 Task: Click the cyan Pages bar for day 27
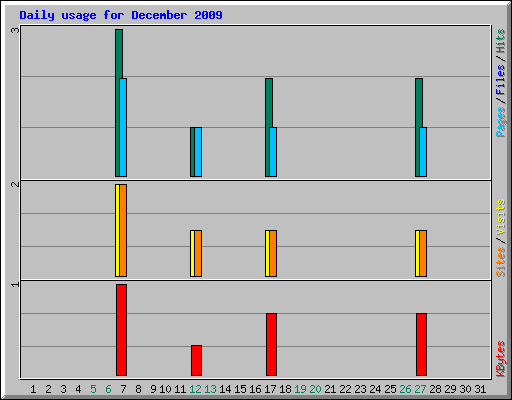423,152
